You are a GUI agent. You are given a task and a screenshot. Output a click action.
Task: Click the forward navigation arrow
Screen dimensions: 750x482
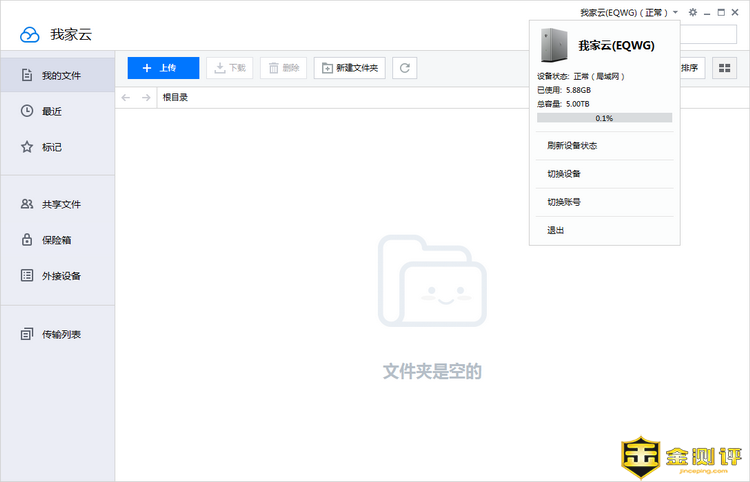click(146, 98)
